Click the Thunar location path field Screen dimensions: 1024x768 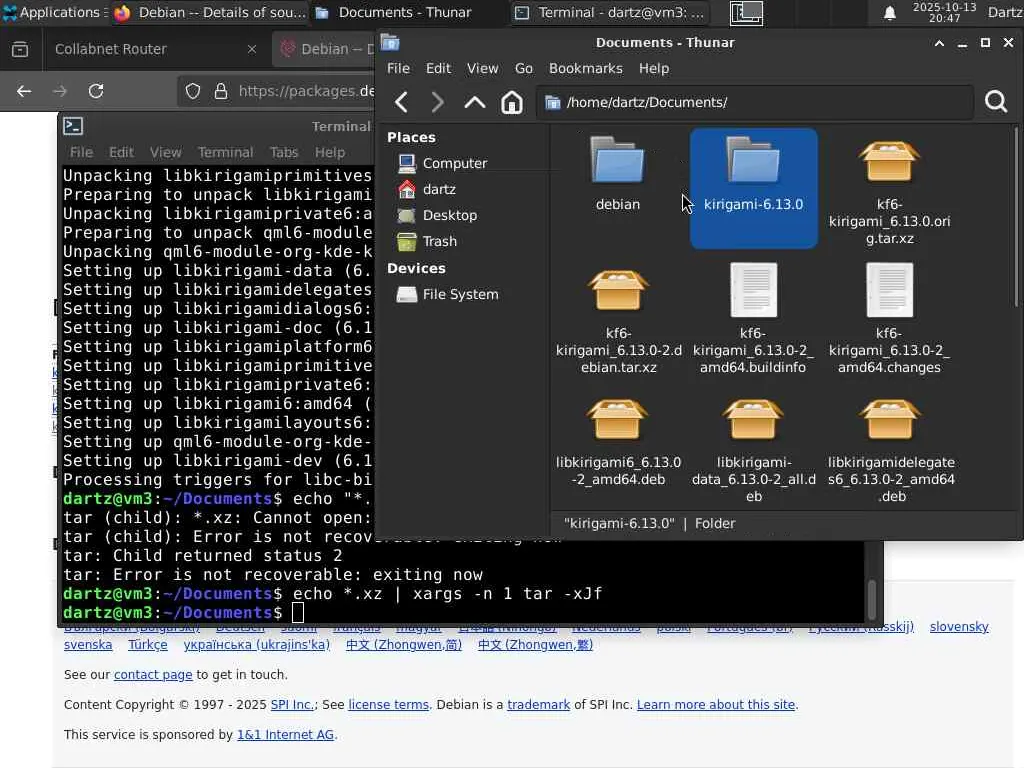click(756, 103)
